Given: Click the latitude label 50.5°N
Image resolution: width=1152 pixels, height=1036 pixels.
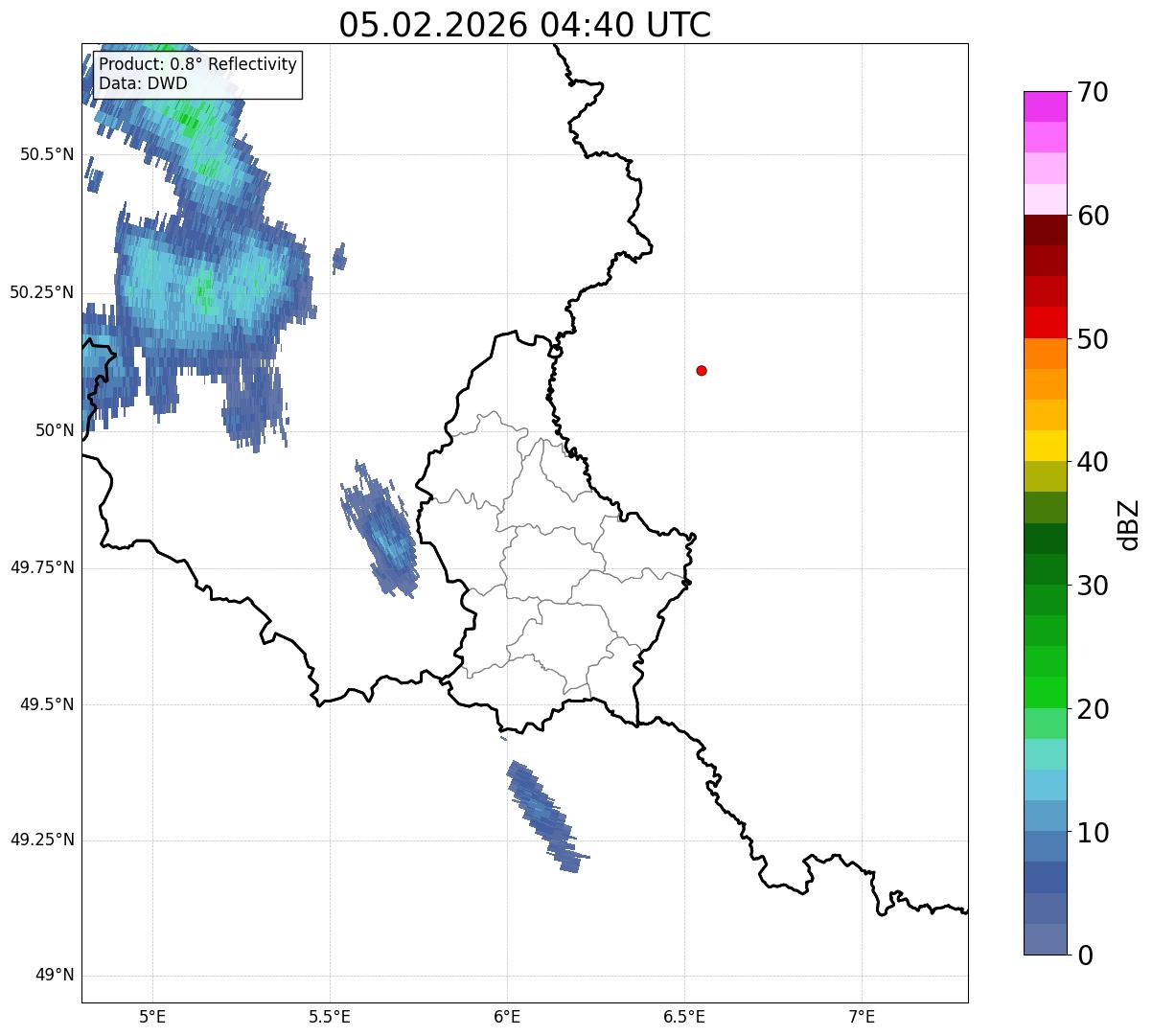Looking at the screenshot, I should (47, 154).
